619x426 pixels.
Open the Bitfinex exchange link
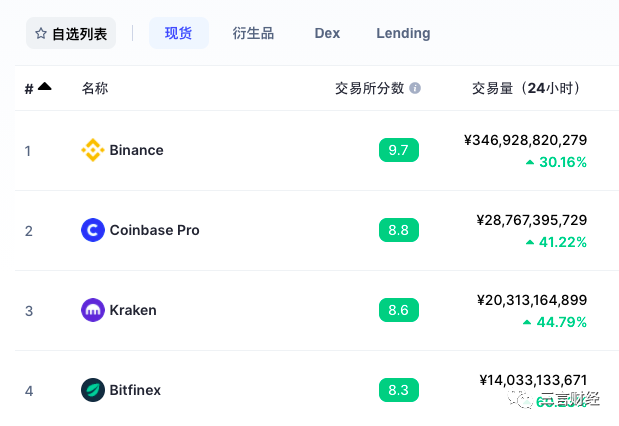point(135,390)
